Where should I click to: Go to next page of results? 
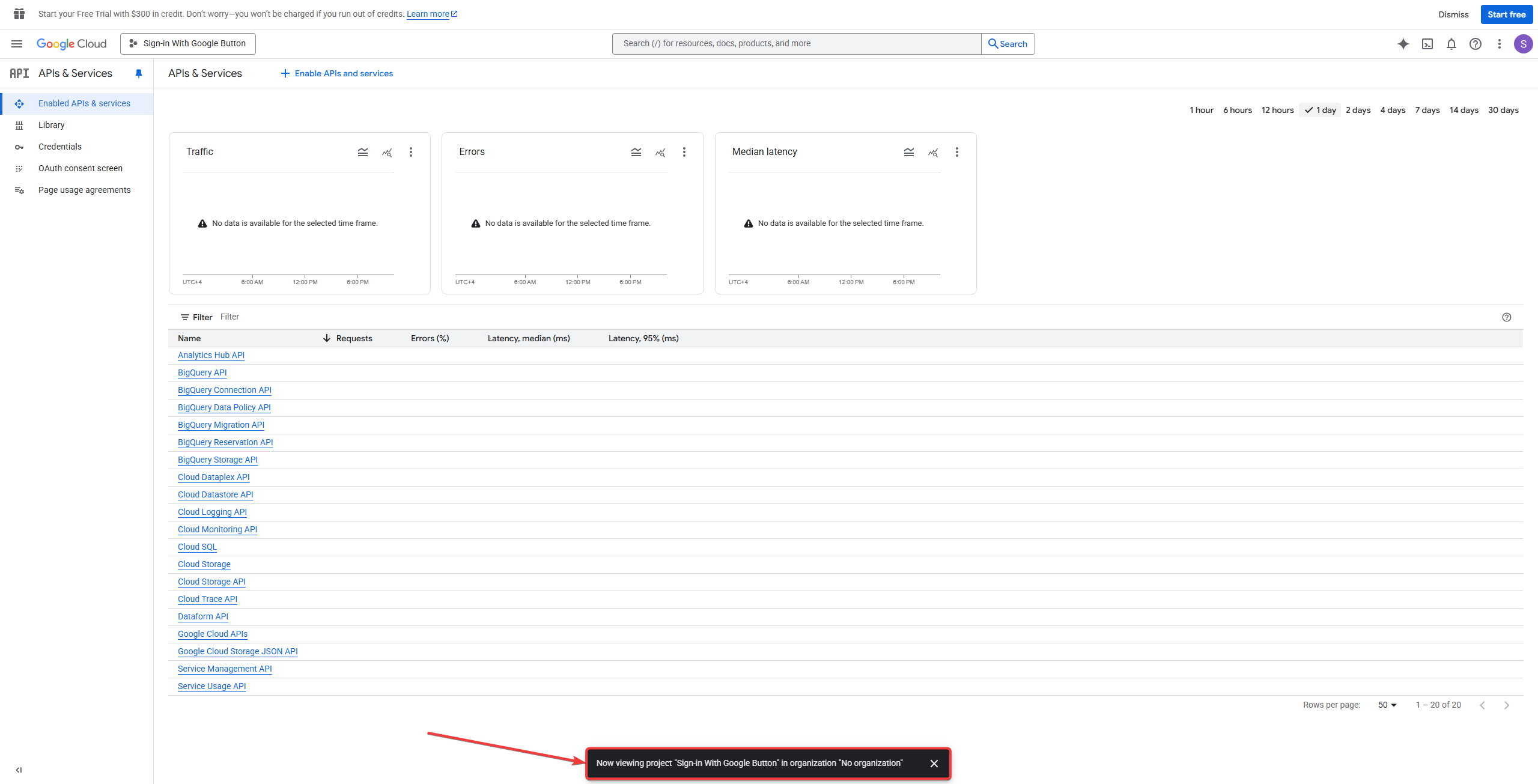1507,705
